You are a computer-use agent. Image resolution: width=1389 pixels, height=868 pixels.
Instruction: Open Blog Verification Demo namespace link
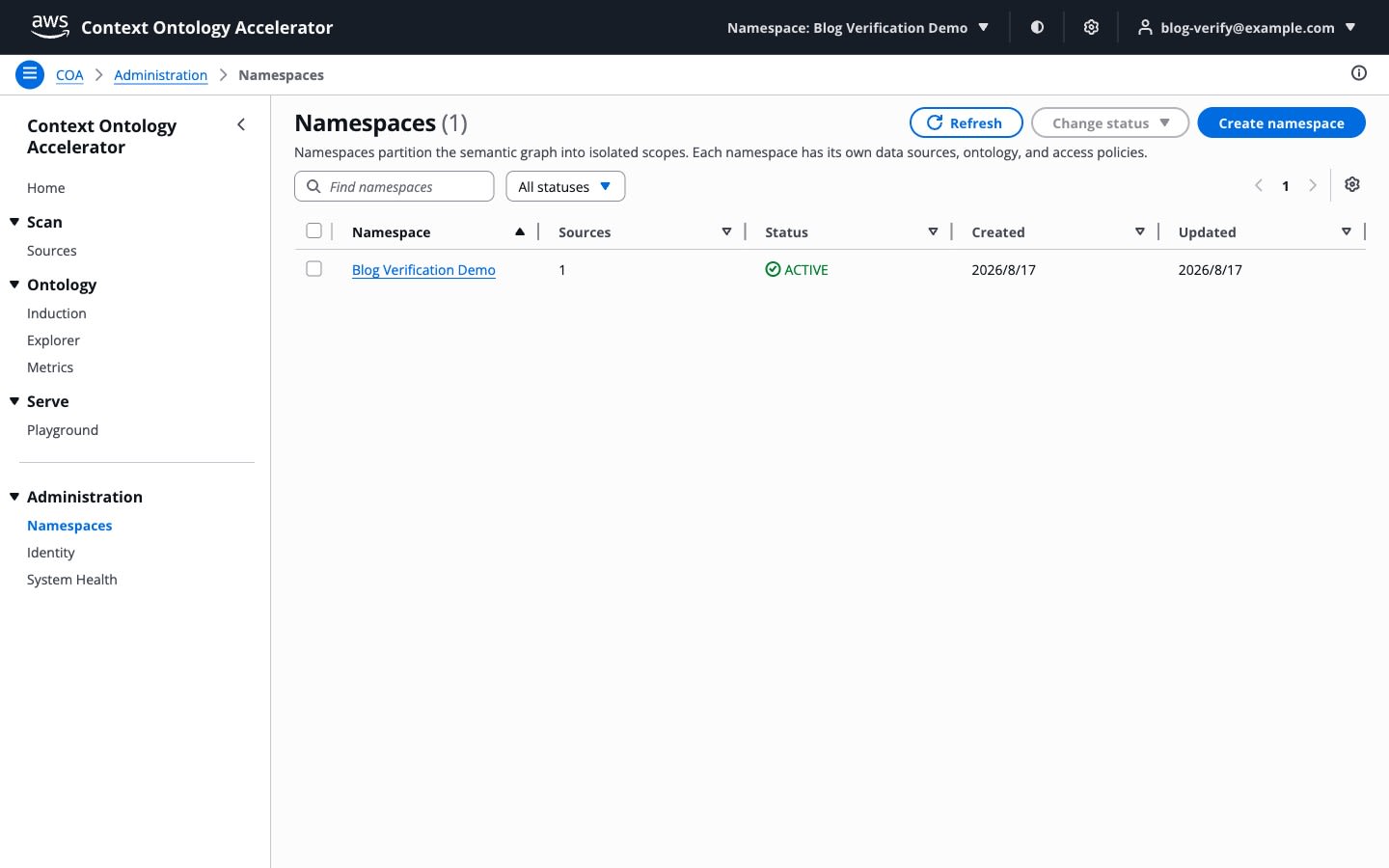tap(423, 270)
